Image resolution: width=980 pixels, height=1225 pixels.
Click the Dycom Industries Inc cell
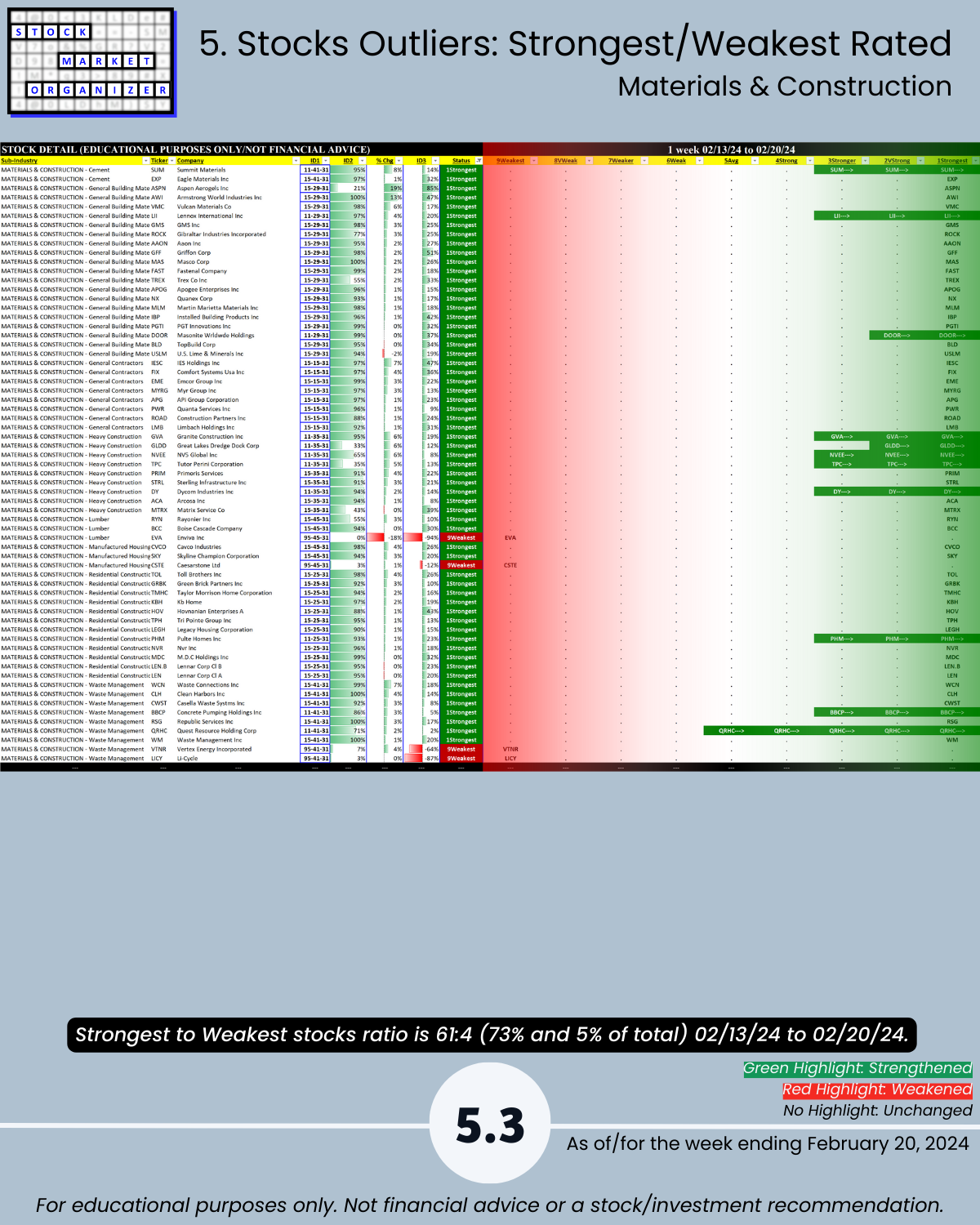click(x=238, y=492)
